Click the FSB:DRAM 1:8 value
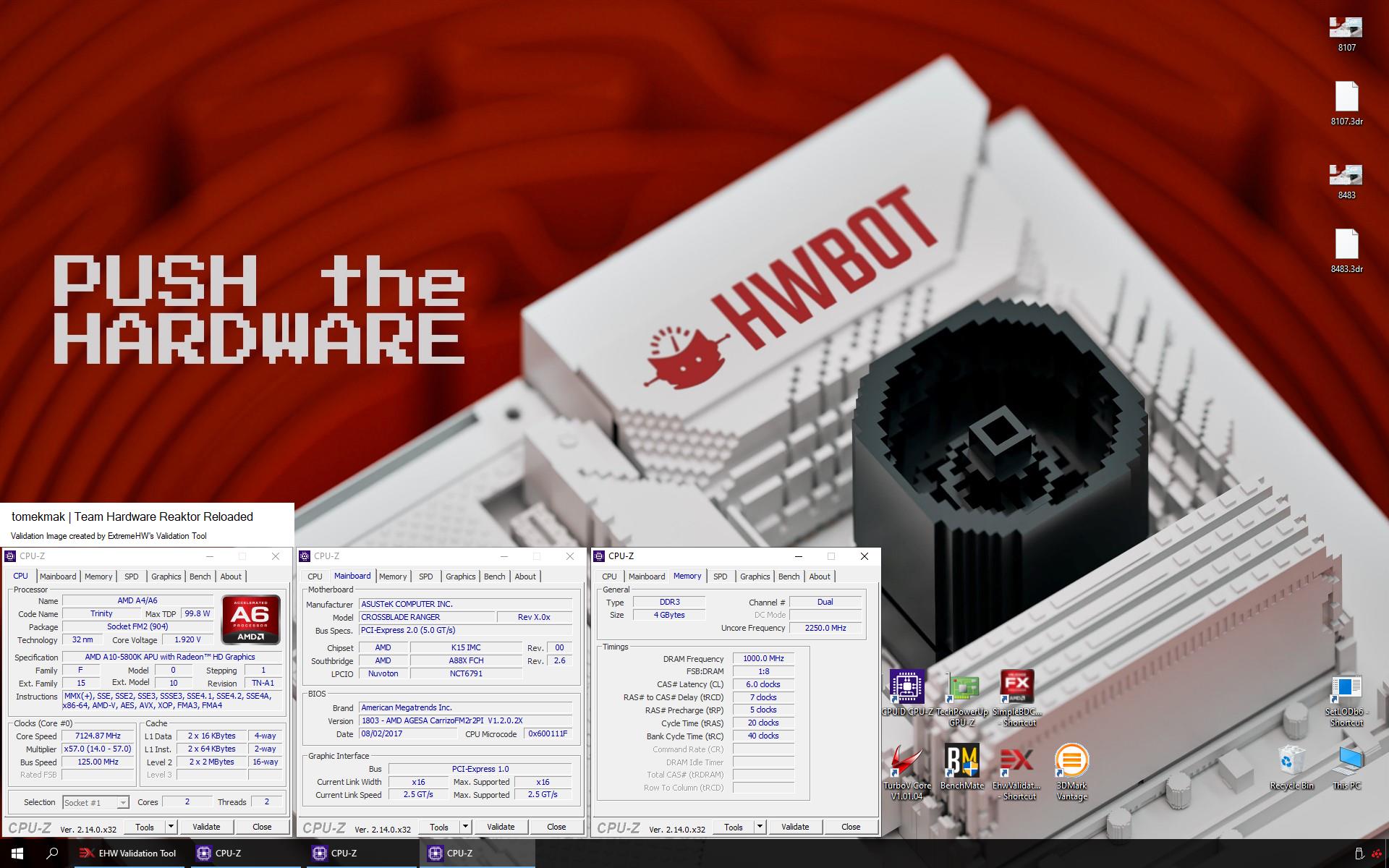The height and width of the screenshot is (868, 1389). (763, 671)
